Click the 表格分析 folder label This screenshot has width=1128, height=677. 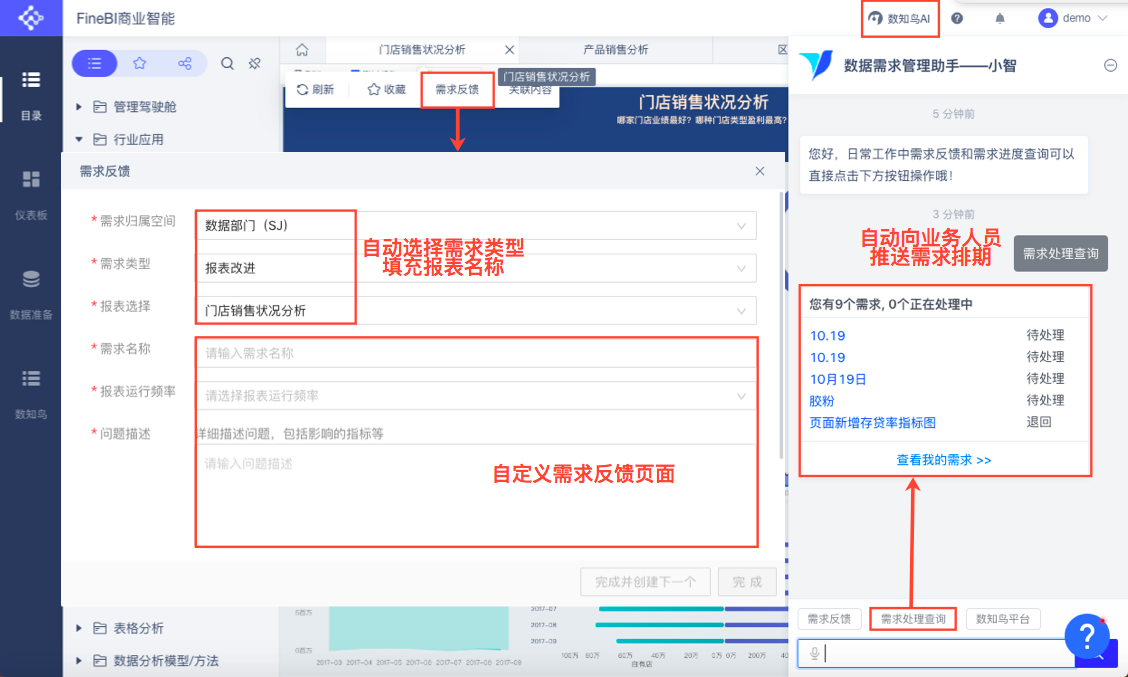138,628
